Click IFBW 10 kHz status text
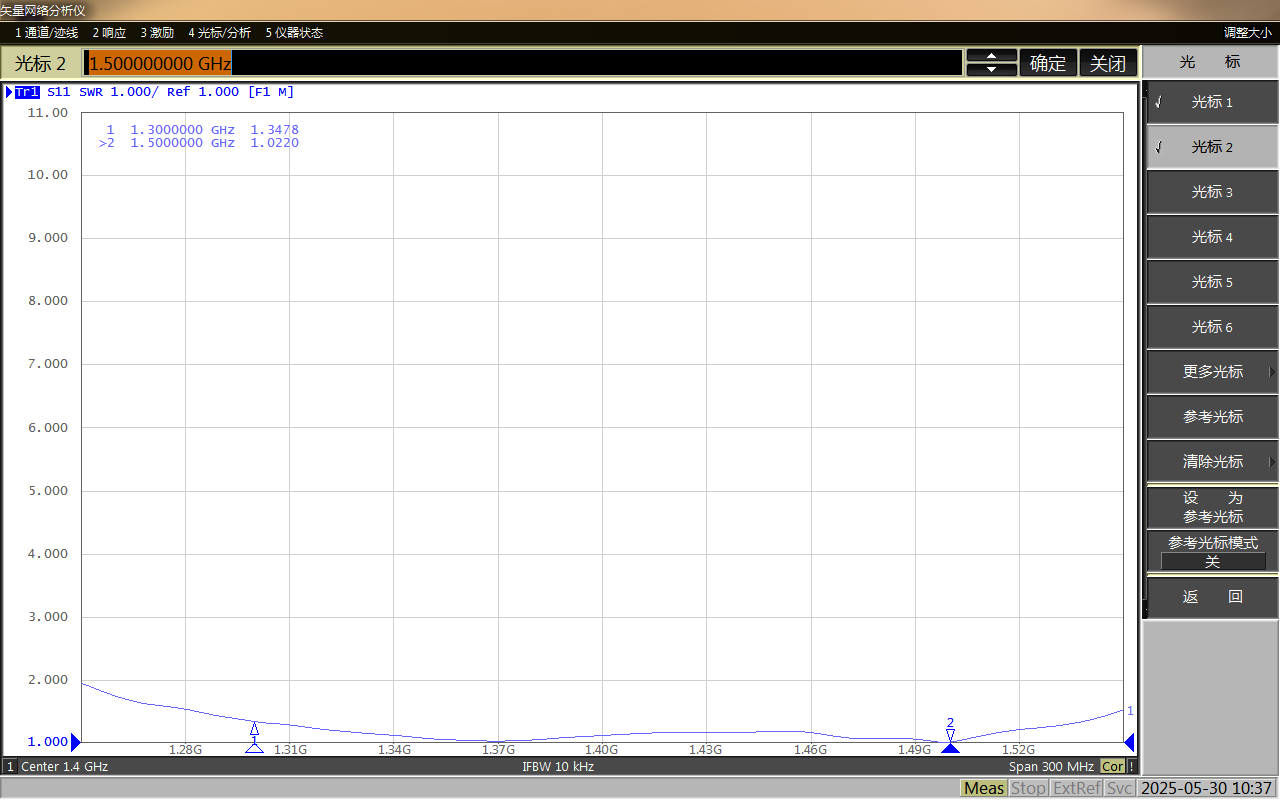Screen dimensions: 1280x800 558,767
